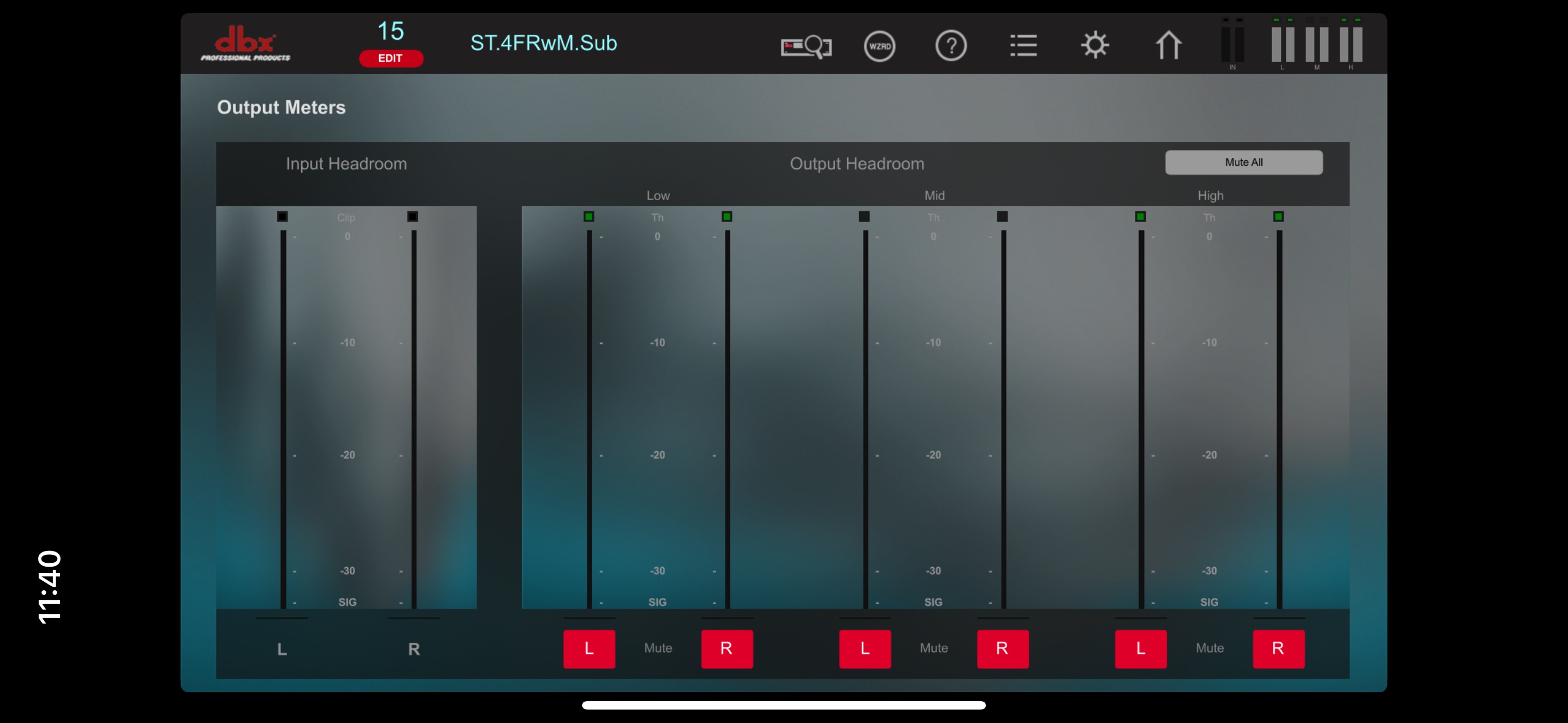The height and width of the screenshot is (723, 1568).
Task: Click the Mid band label
Action: [x=934, y=196]
